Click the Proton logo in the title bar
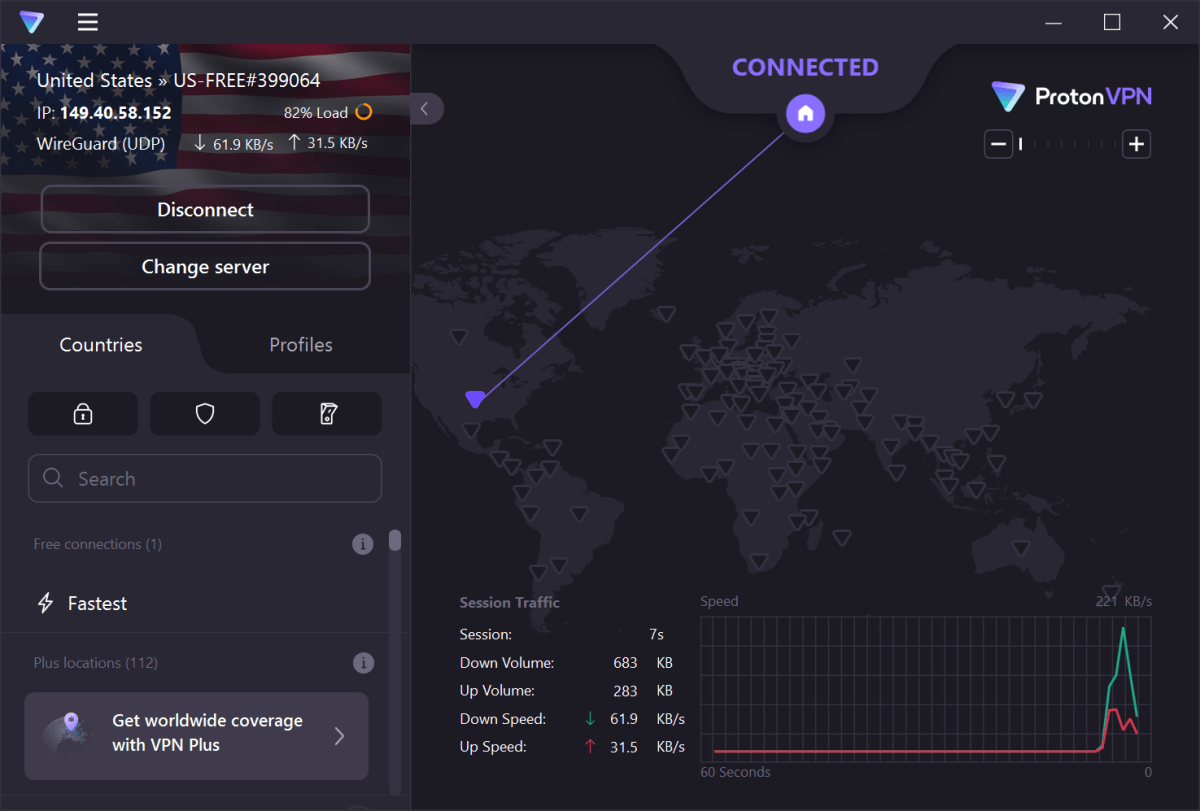The height and width of the screenshot is (811, 1200). (31, 21)
